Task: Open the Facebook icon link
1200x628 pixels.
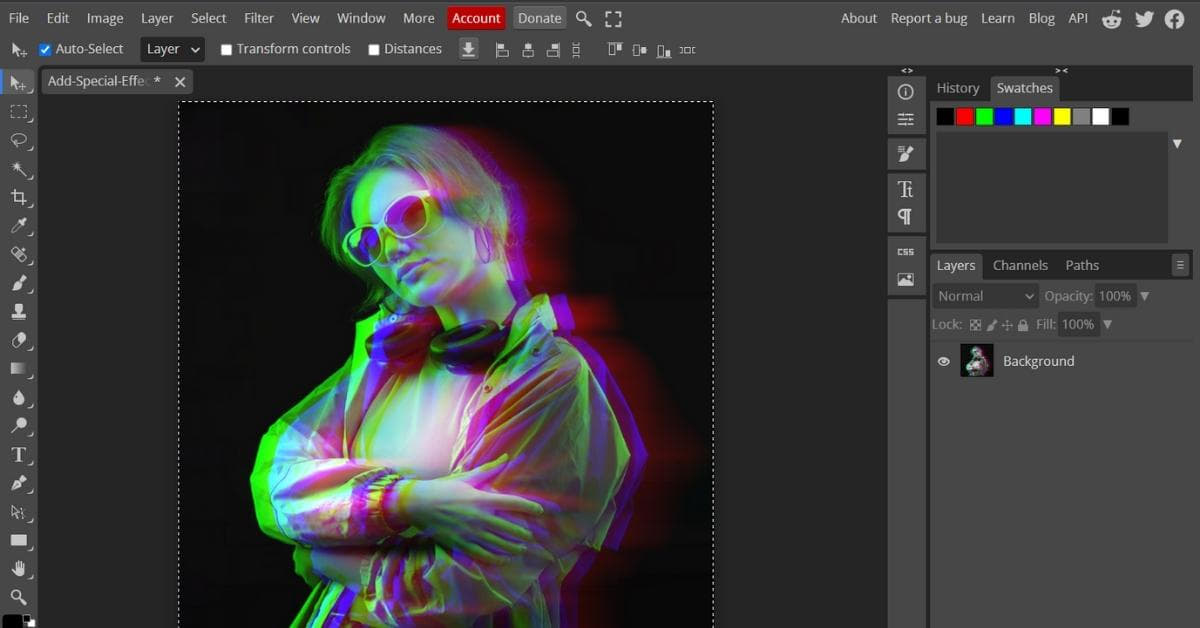Action: [1174, 18]
